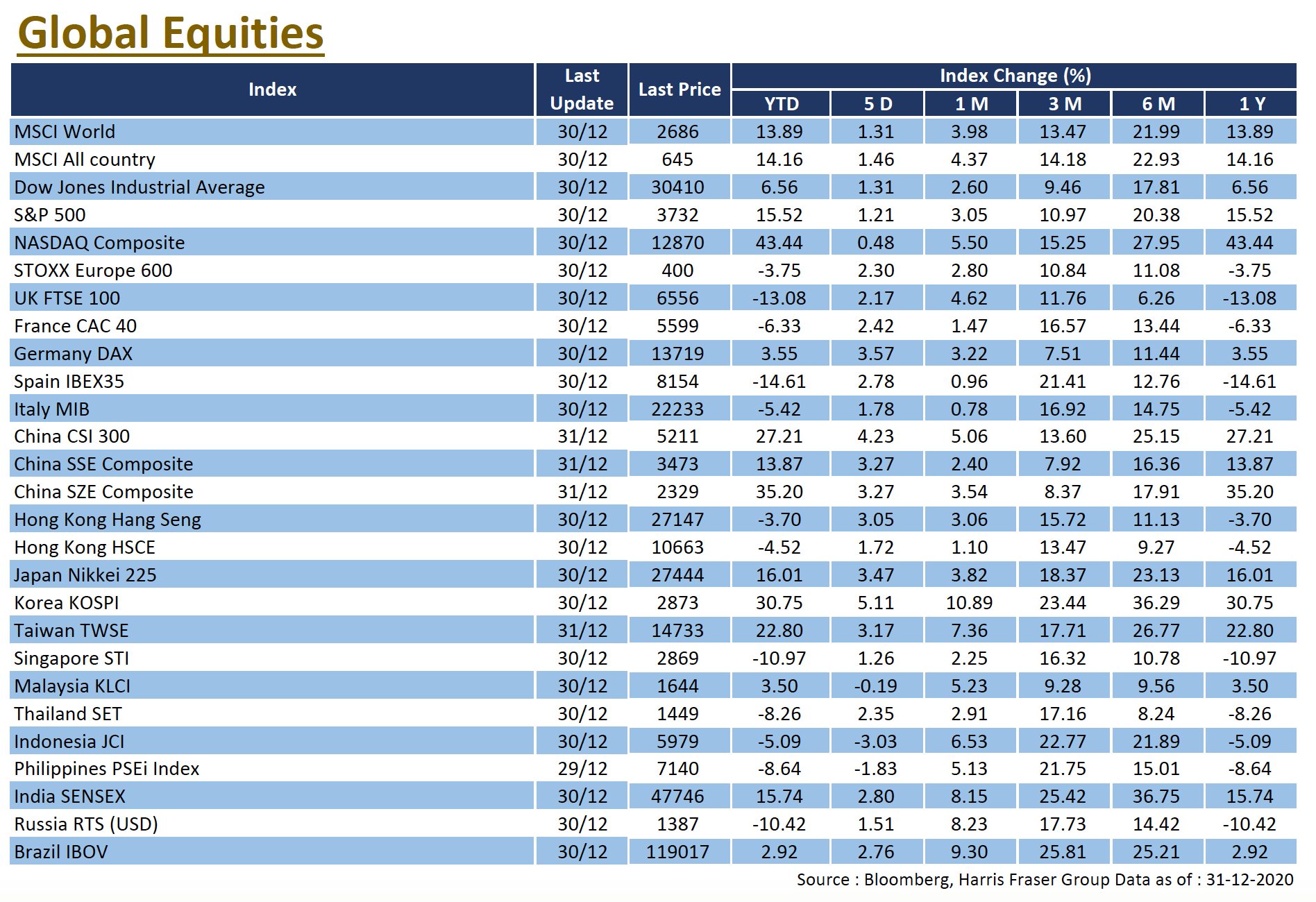Select the Russia RTS (USD) label

pos(86,824)
